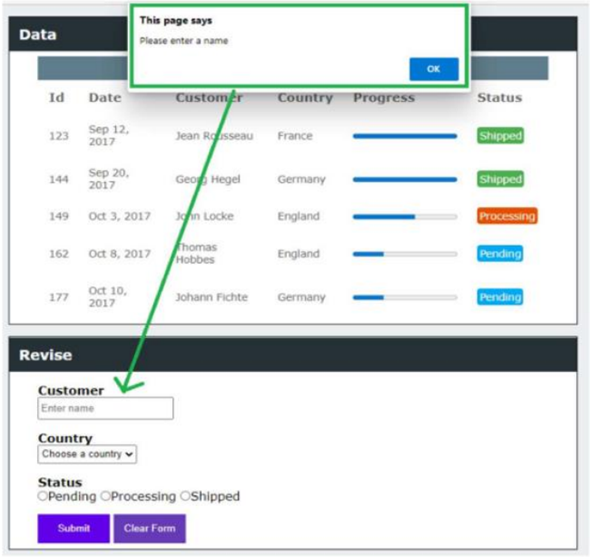Click order id 123
The width and height of the screenshot is (590, 557).
coord(59,136)
